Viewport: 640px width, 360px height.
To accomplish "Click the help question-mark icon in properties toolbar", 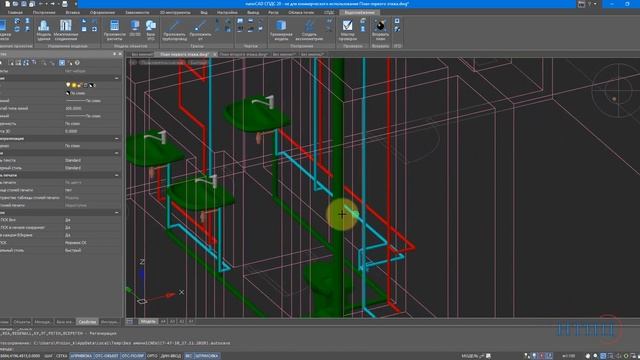I will click(x=77, y=63).
